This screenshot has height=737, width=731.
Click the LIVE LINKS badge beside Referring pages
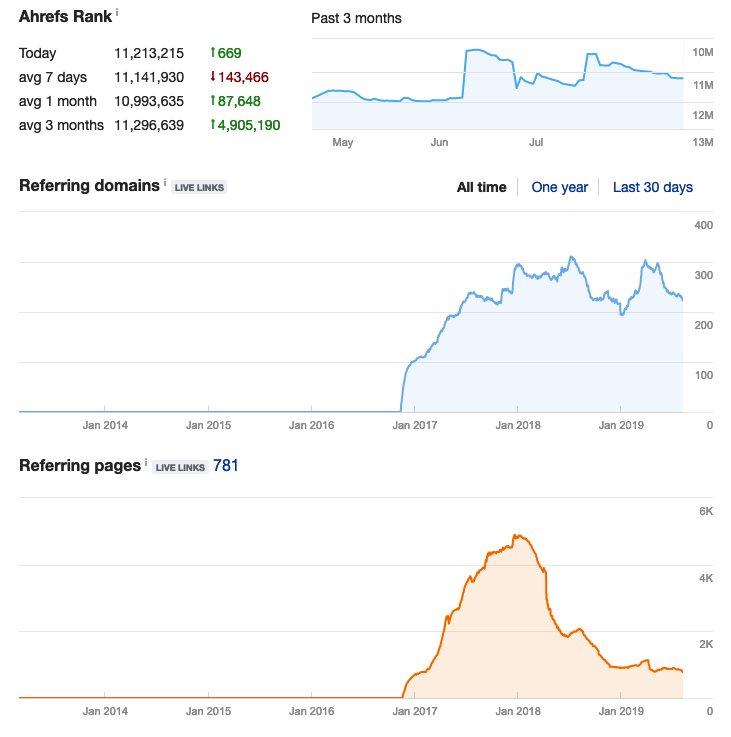click(x=180, y=467)
